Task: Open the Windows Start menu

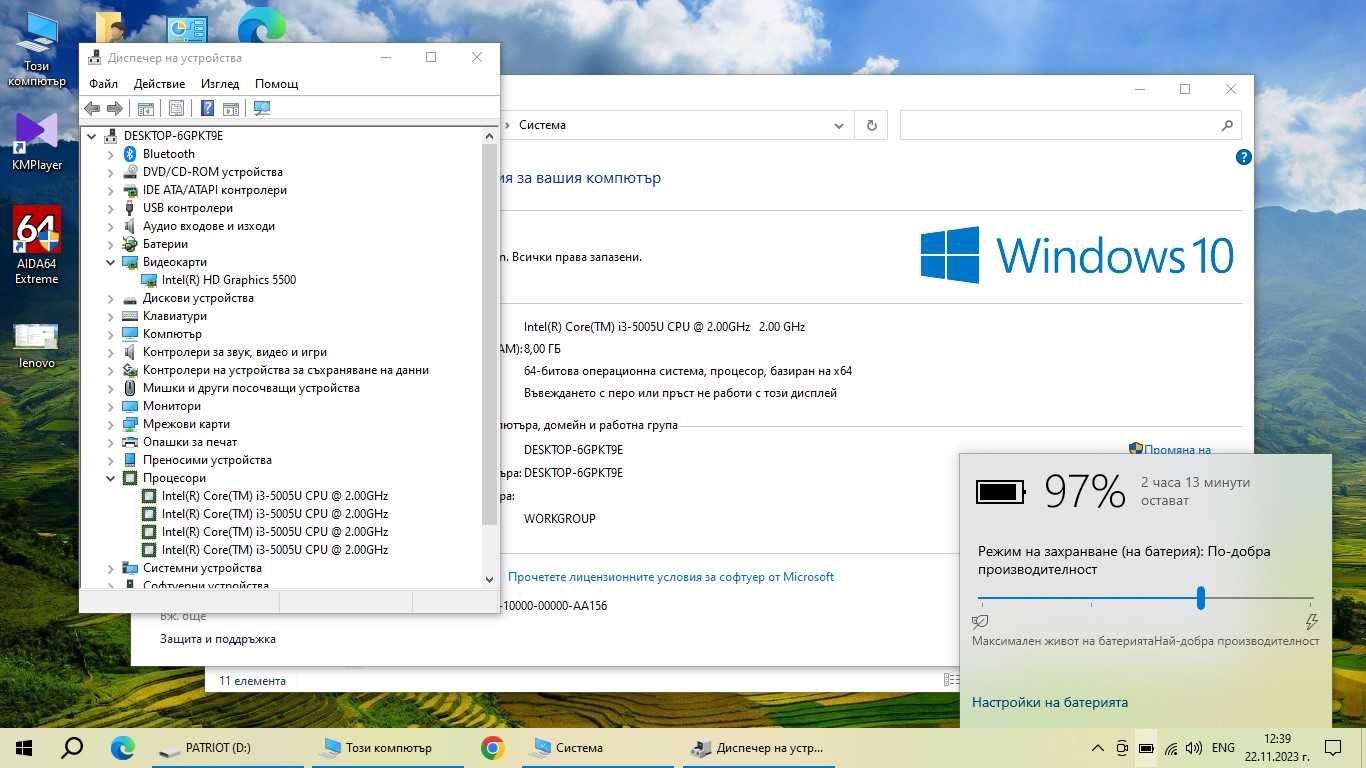Action: [x=24, y=747]
